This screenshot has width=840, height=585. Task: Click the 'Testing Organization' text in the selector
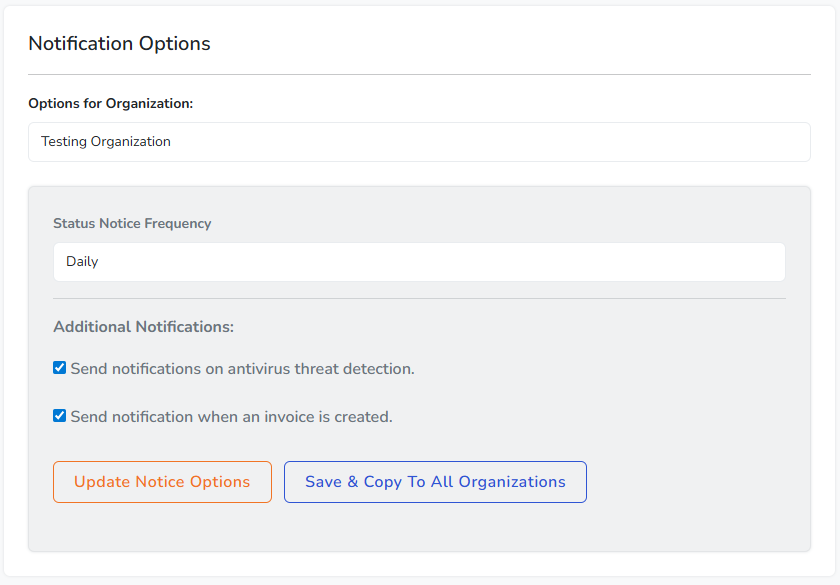[x=106, y=142]
